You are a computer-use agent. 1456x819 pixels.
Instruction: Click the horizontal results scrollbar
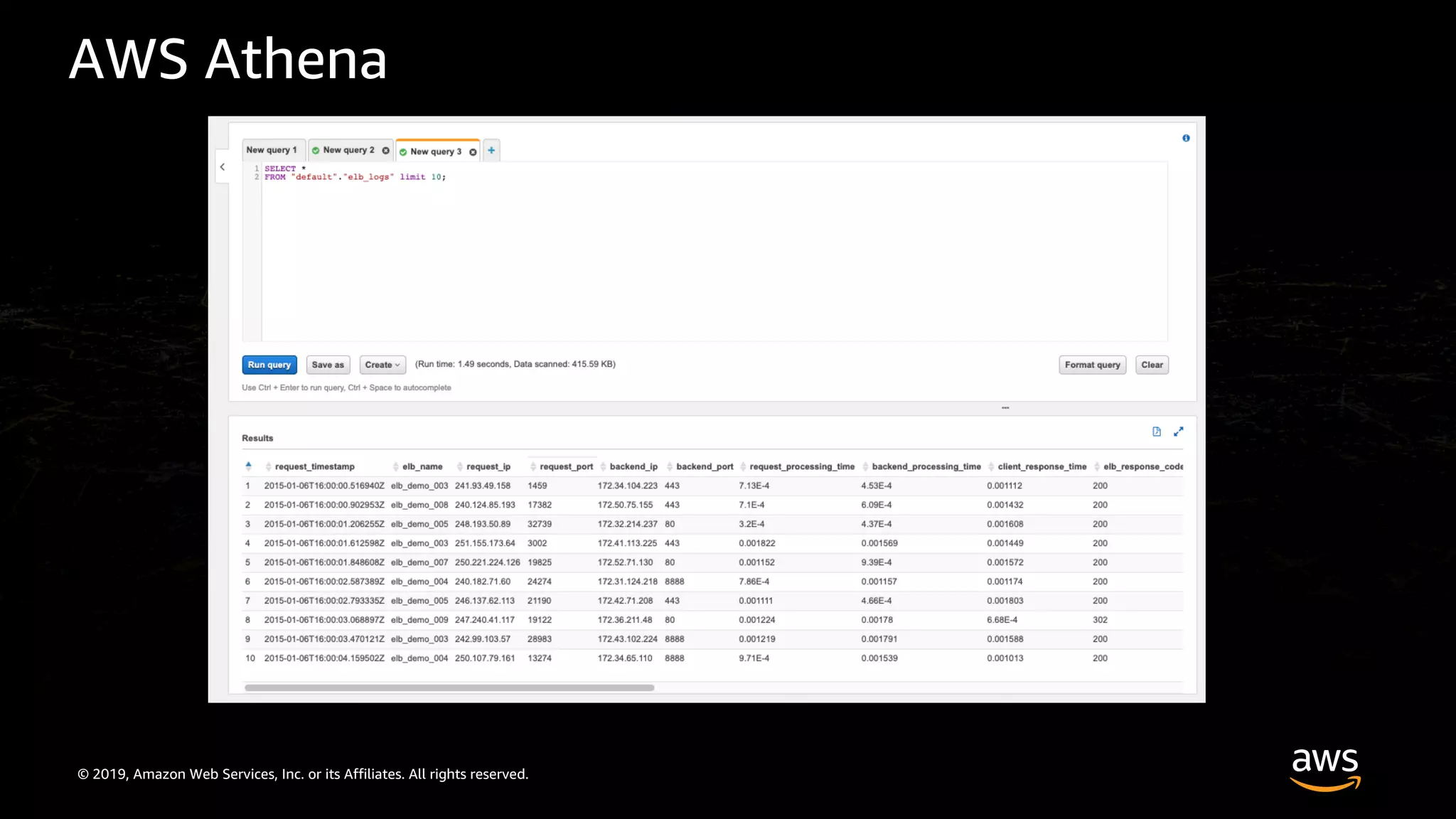point(449,687)
